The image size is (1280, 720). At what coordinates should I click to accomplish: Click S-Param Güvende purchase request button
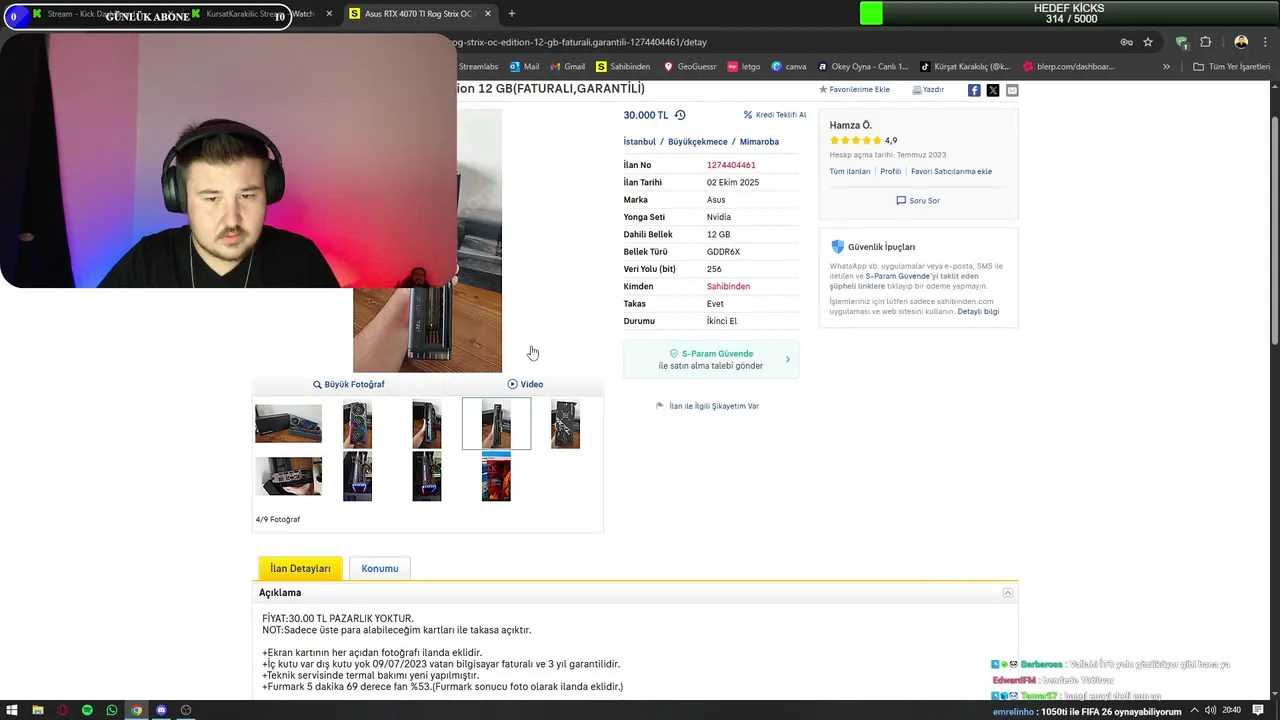click(711, 359)
